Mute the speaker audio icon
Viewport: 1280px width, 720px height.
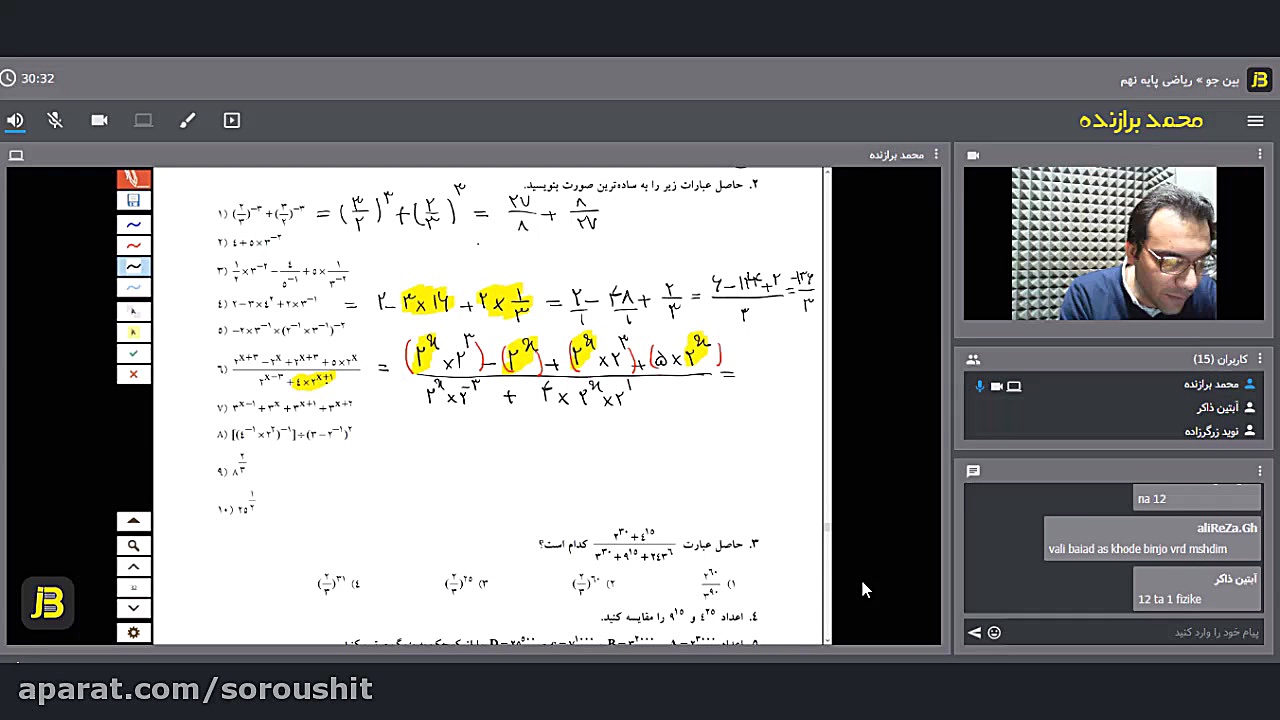[15, 120]
